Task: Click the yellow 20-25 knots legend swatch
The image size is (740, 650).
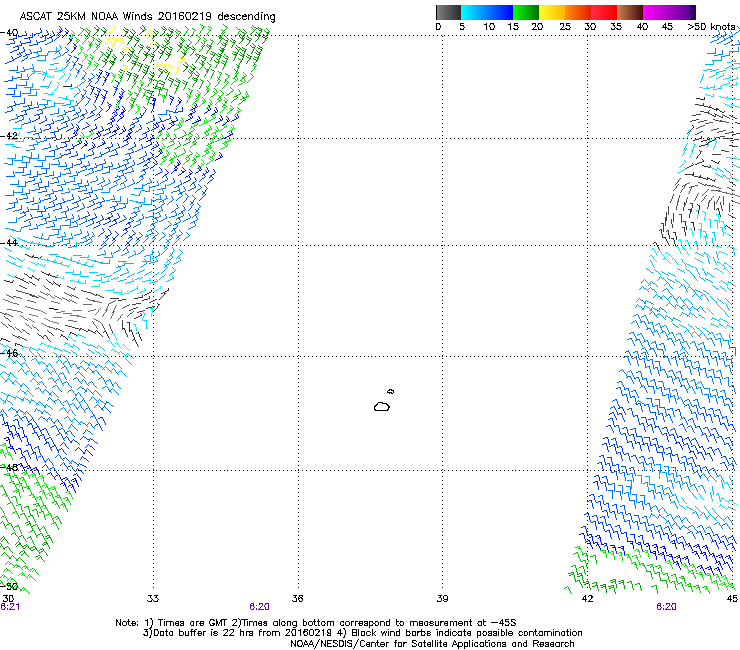Action: pos(552,12)
